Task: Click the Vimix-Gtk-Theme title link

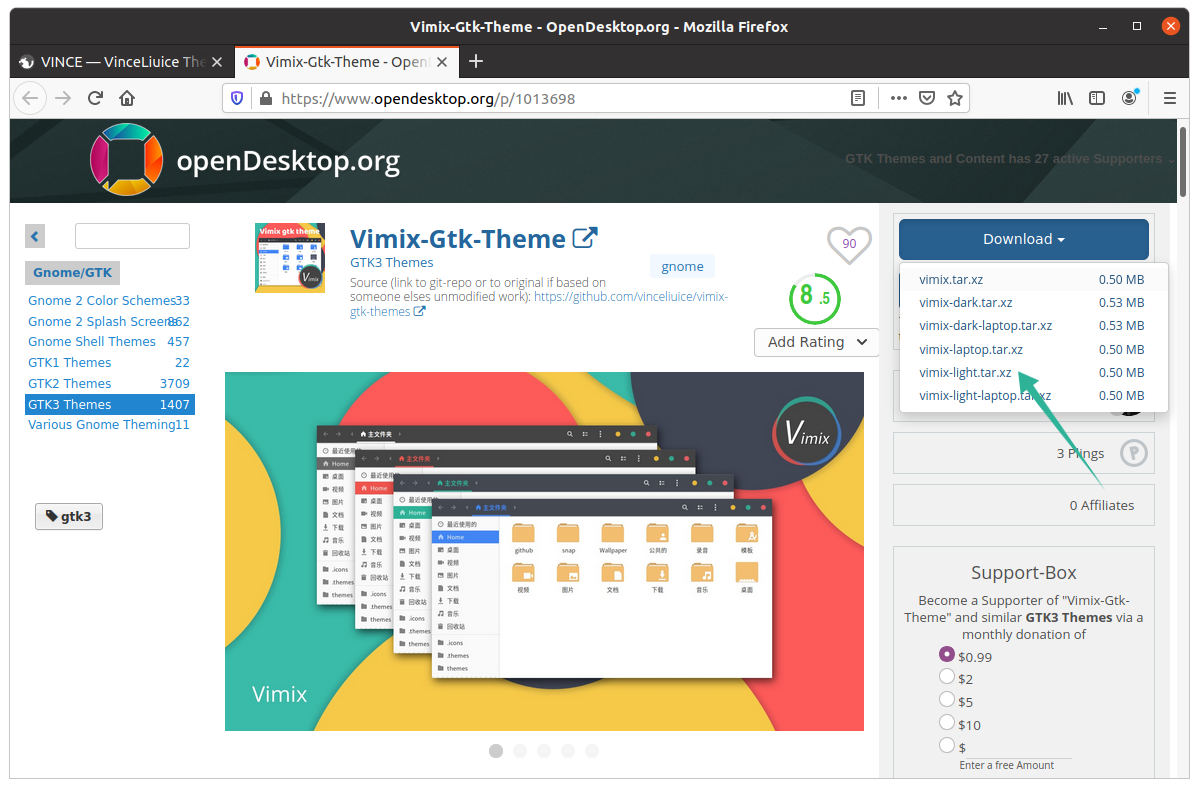Action: pyautogui.click(x=457, y=239)
